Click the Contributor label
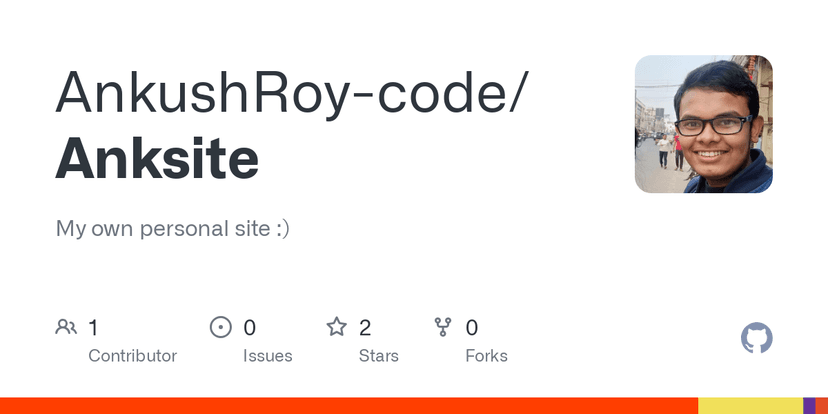The width and height of the screenshot is (828, 414). [132, 356]
